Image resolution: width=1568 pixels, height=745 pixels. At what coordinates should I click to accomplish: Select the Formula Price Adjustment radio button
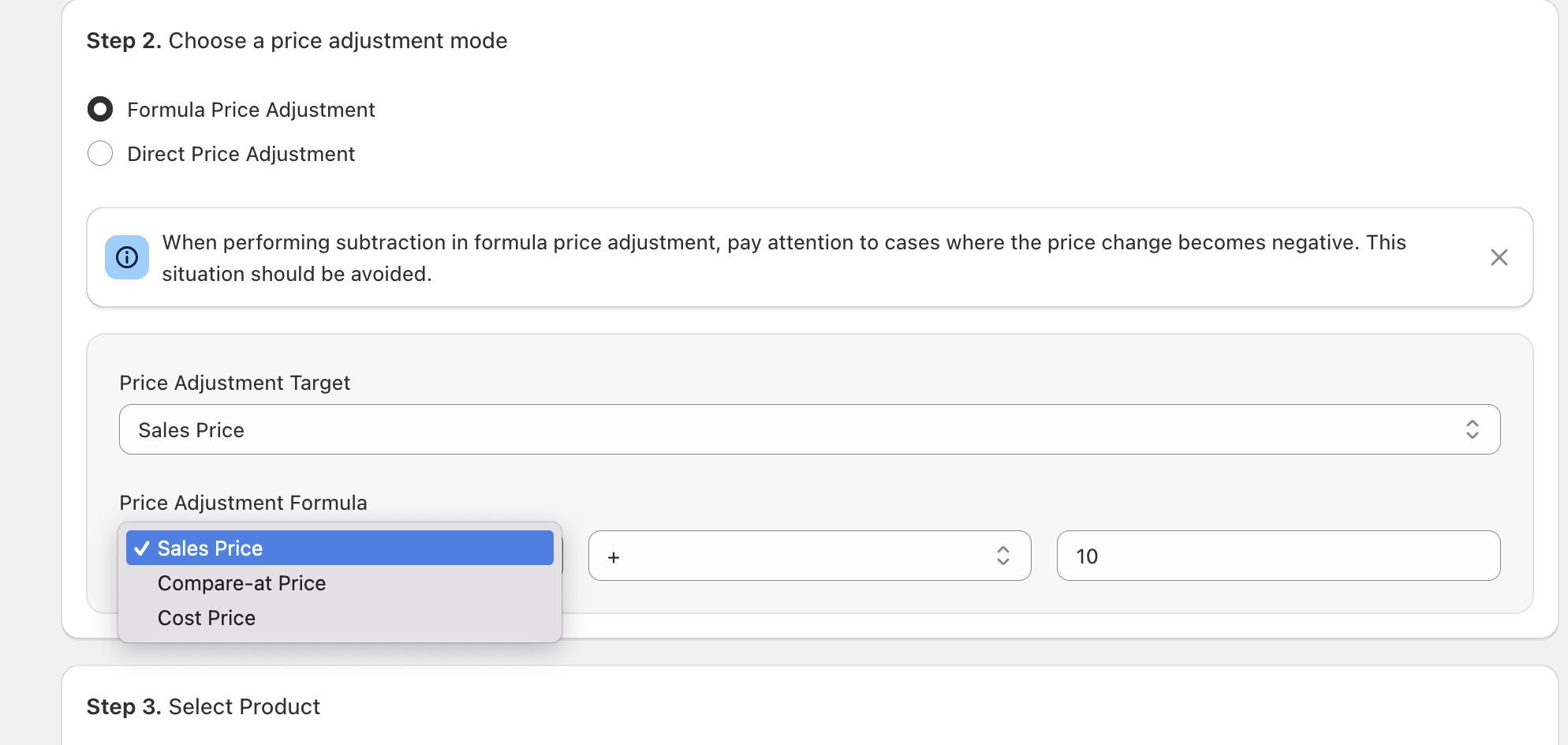[x=100, y=109]
